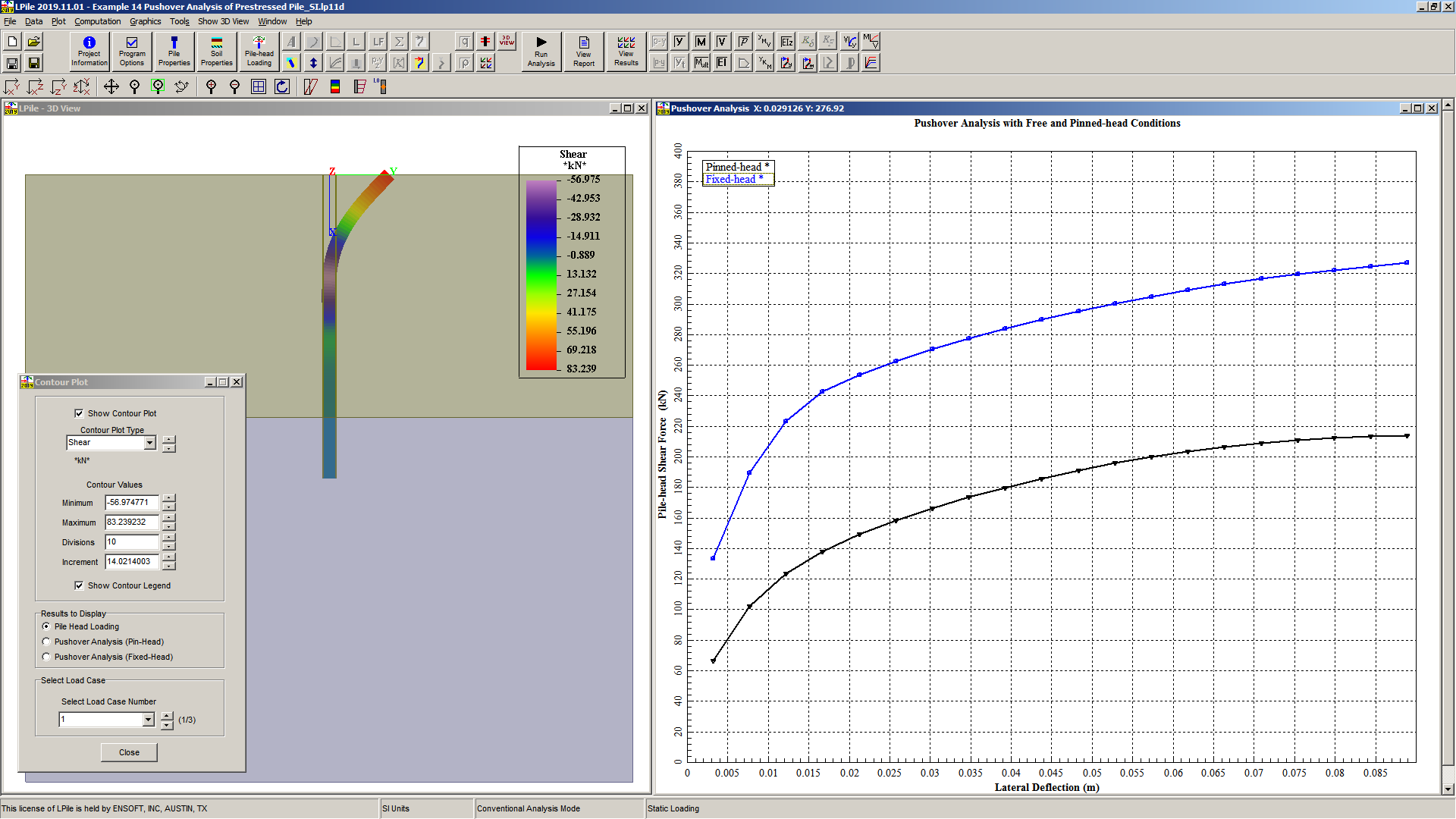Click the View Report button
Viewport: 1456px width, 819px height.
tap(584, 52)
